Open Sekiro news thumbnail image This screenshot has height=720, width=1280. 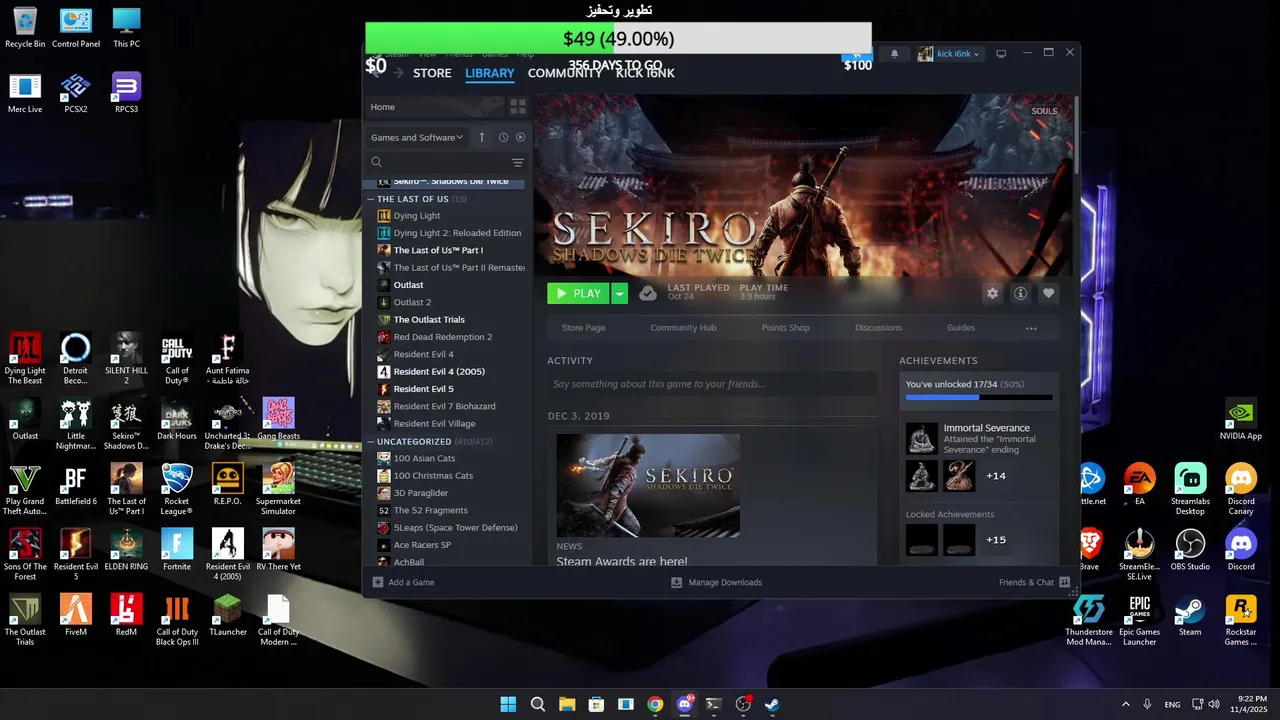648,485
